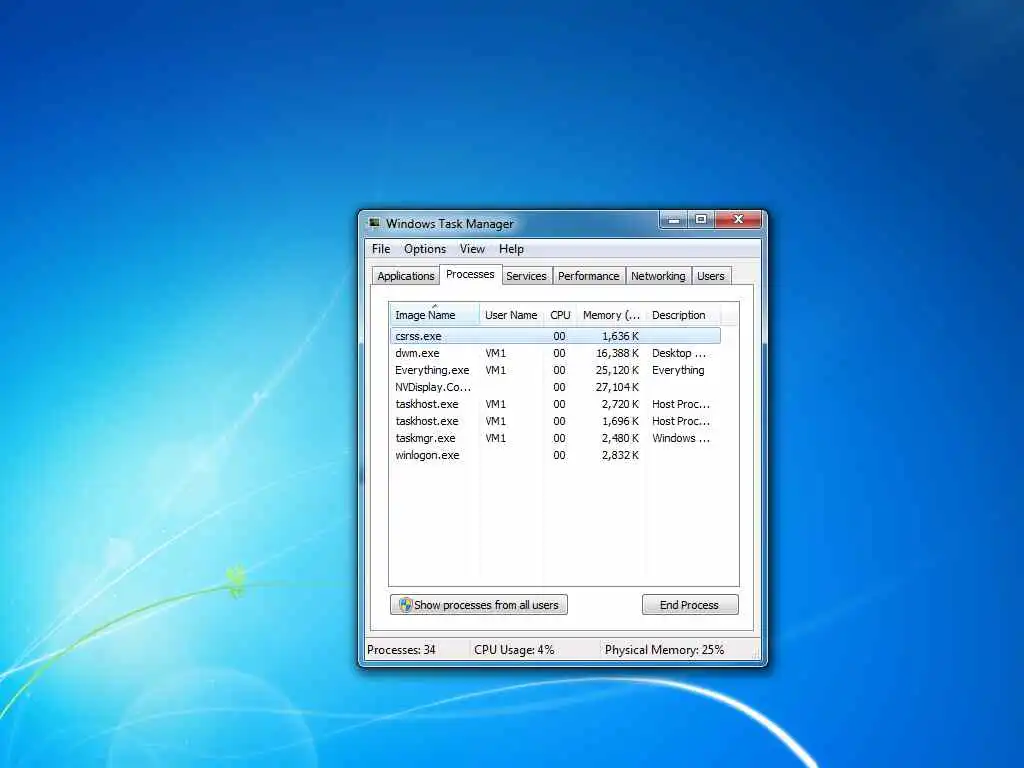1024x768 pixels.
Task: Click the Processes: 34 status entry
Action: (401, 650)
